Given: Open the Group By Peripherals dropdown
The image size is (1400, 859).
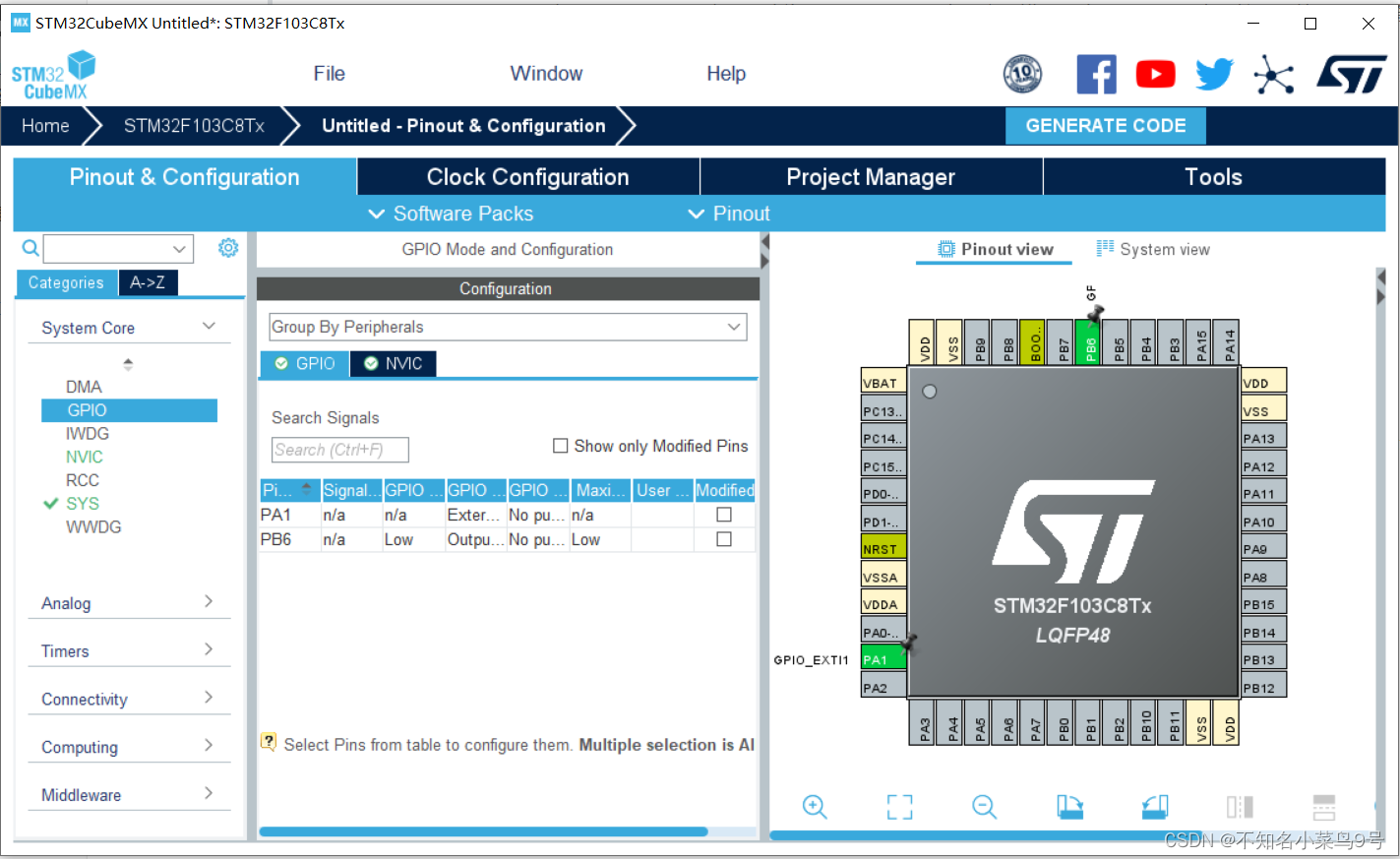Looking at the screenshot, I should click(x=508, y=327).
